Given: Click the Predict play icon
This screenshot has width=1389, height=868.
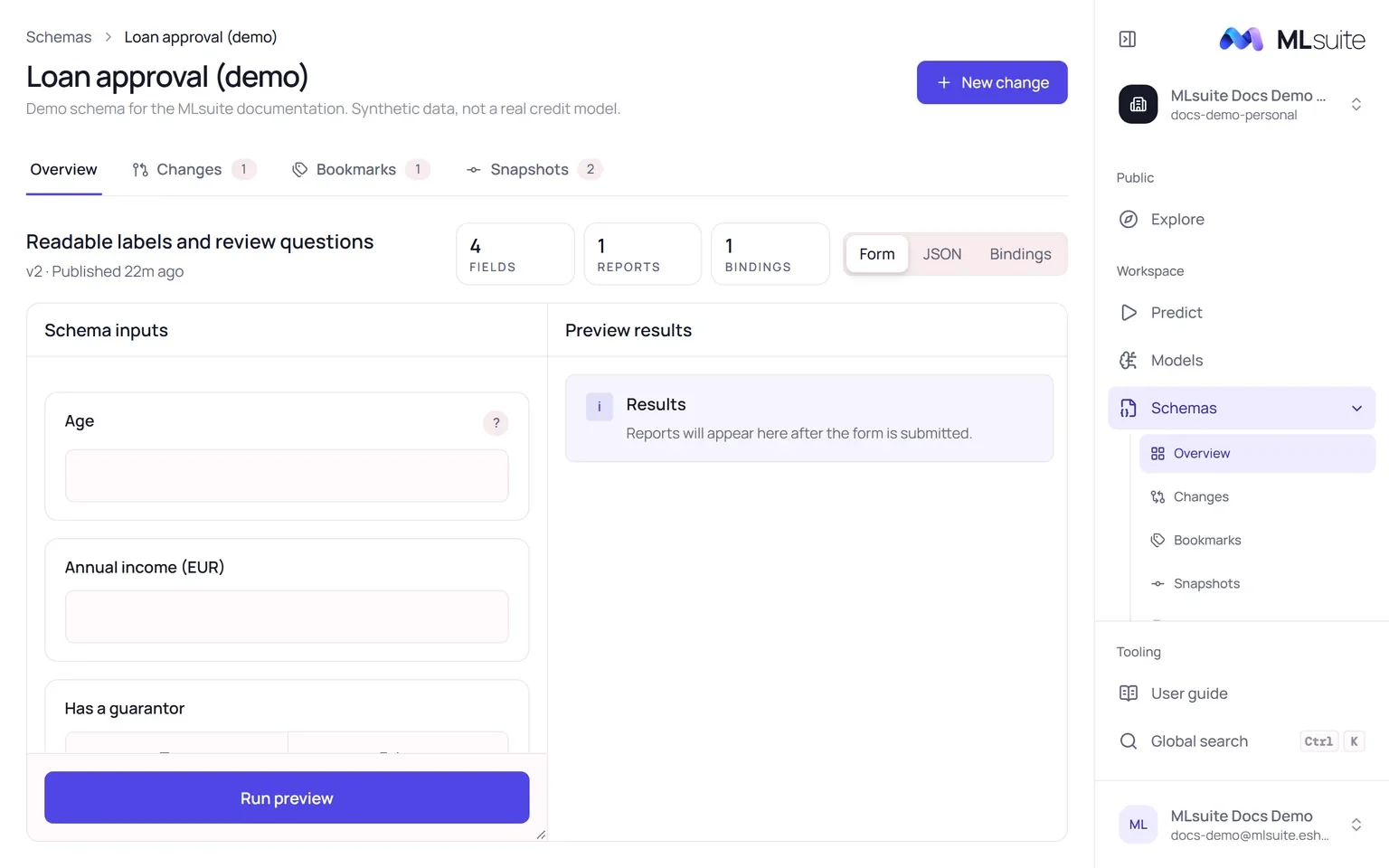Looking at the screenshot, I should click(1128, 312).
